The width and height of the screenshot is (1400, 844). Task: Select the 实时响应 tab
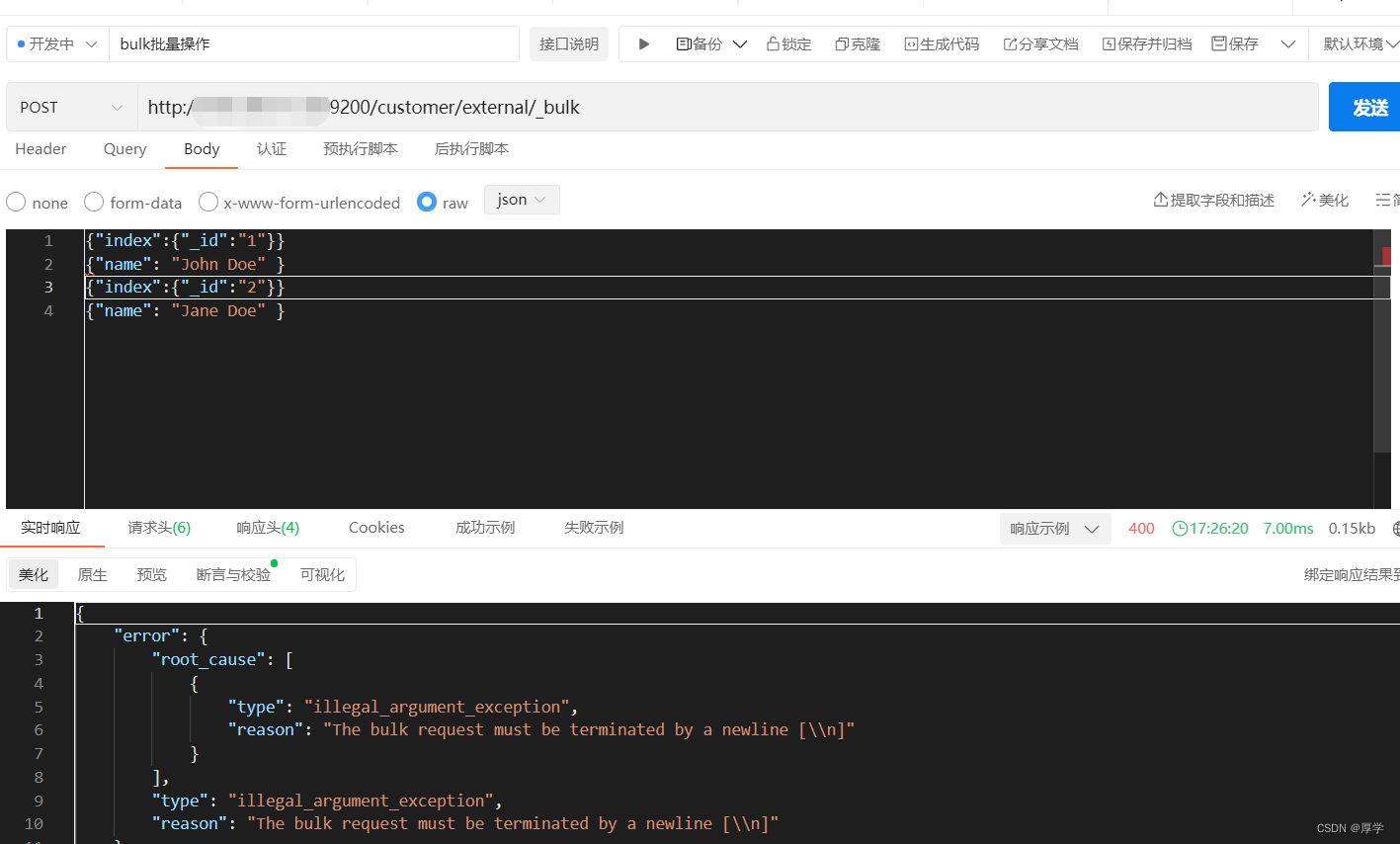(x=50, y=528)
